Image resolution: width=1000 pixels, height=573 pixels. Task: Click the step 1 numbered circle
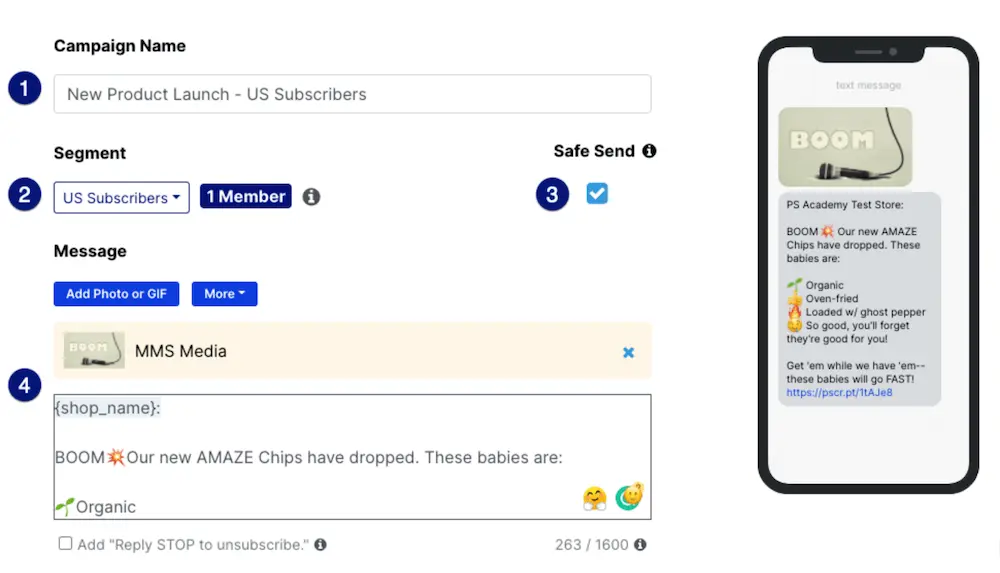click(25, 89)
